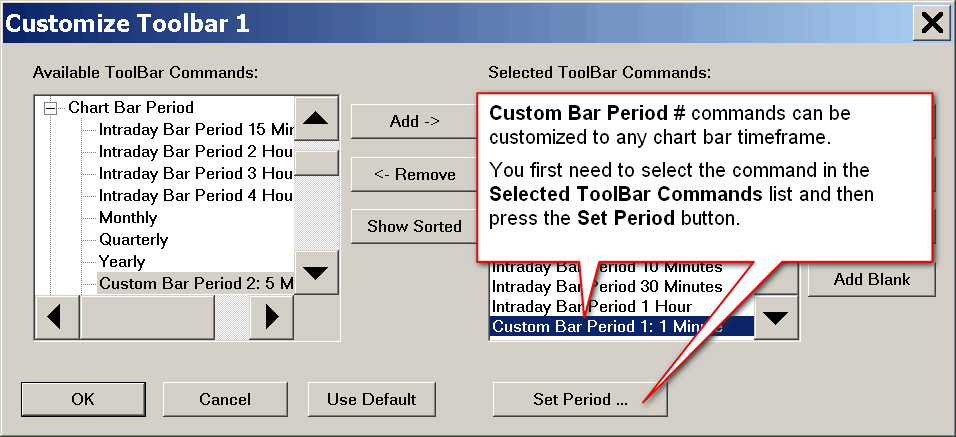This screenshot has height=437, width=956.
Task: Select Intraday Bar Period 2 Hours command
Action: [195, 151]
